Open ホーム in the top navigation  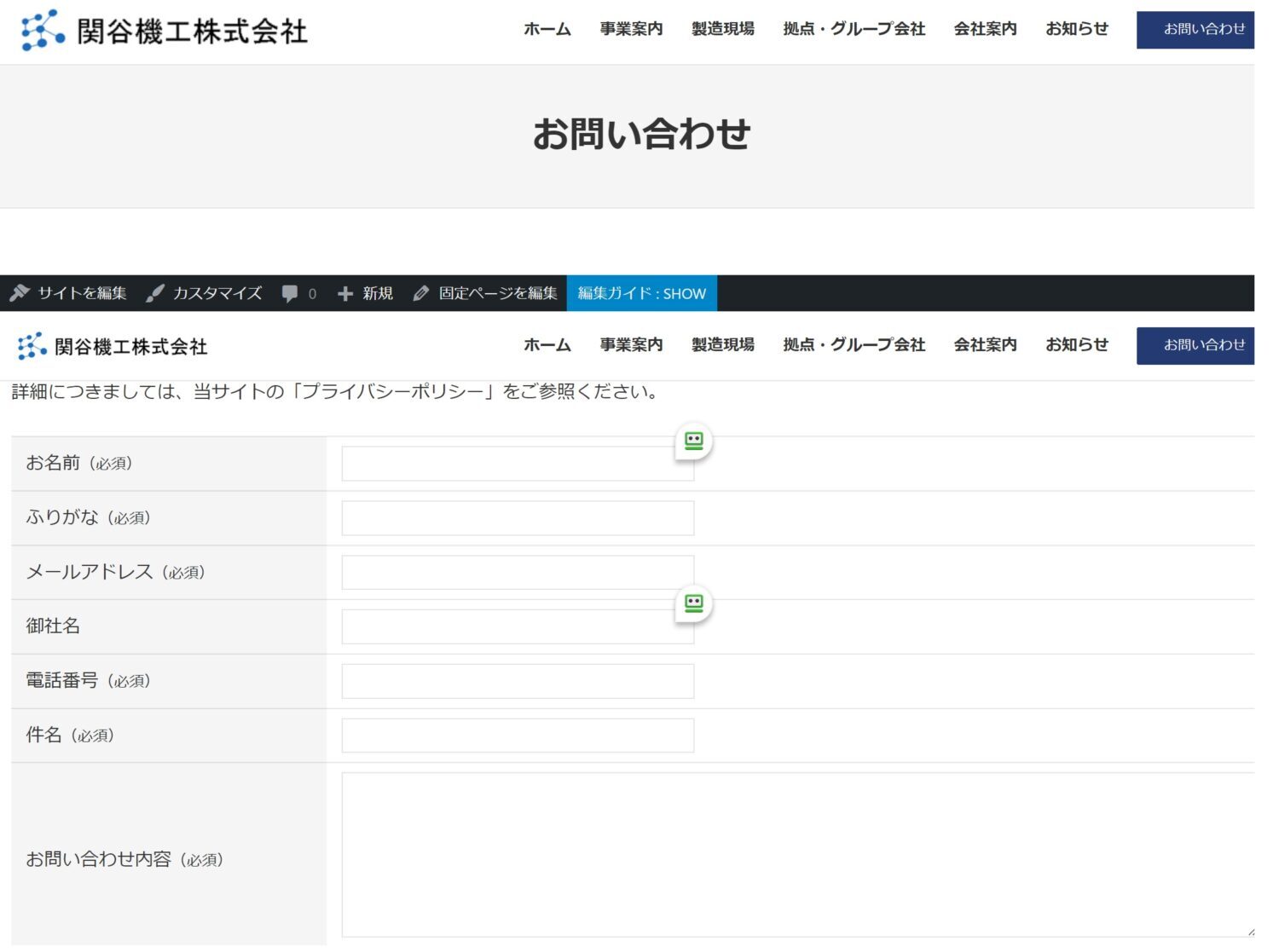pyautogui.click(x=547, y=29)
